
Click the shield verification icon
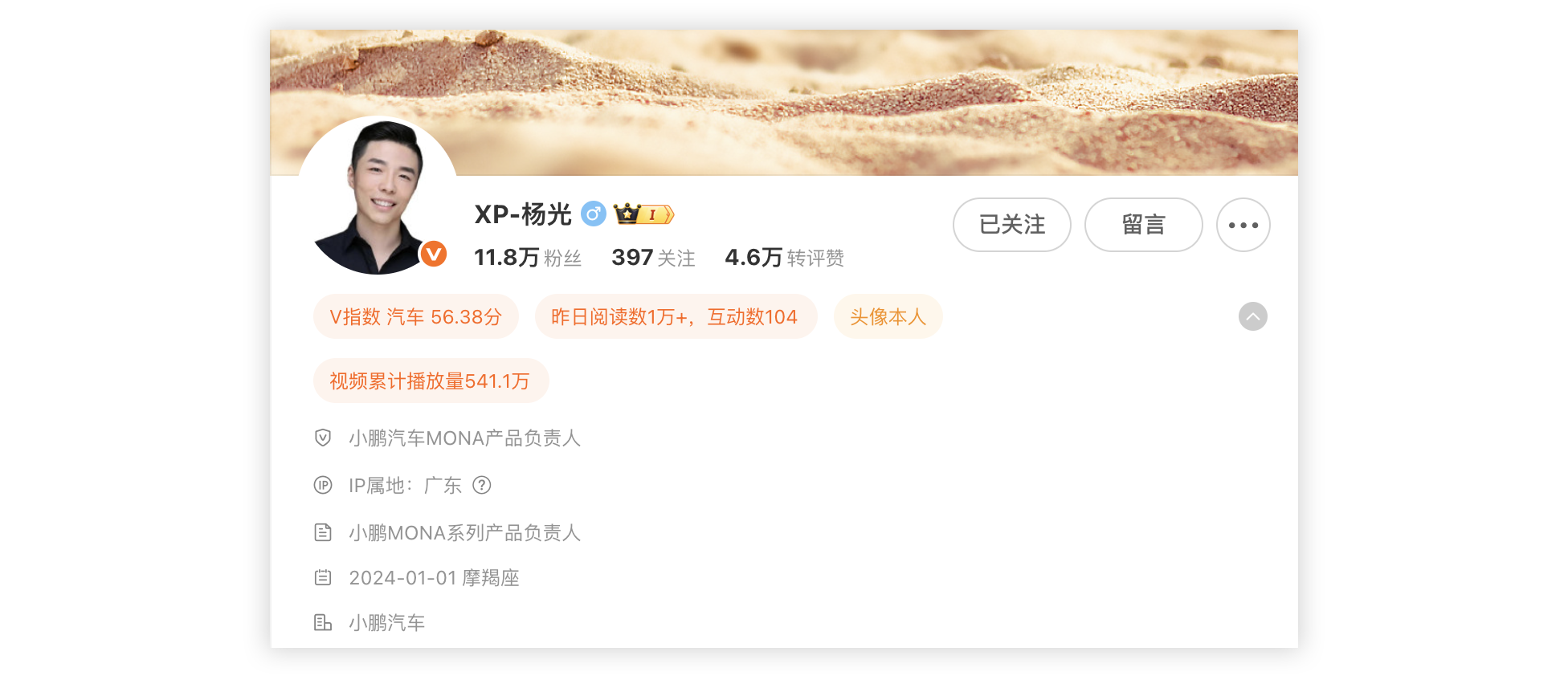[323, 438]
